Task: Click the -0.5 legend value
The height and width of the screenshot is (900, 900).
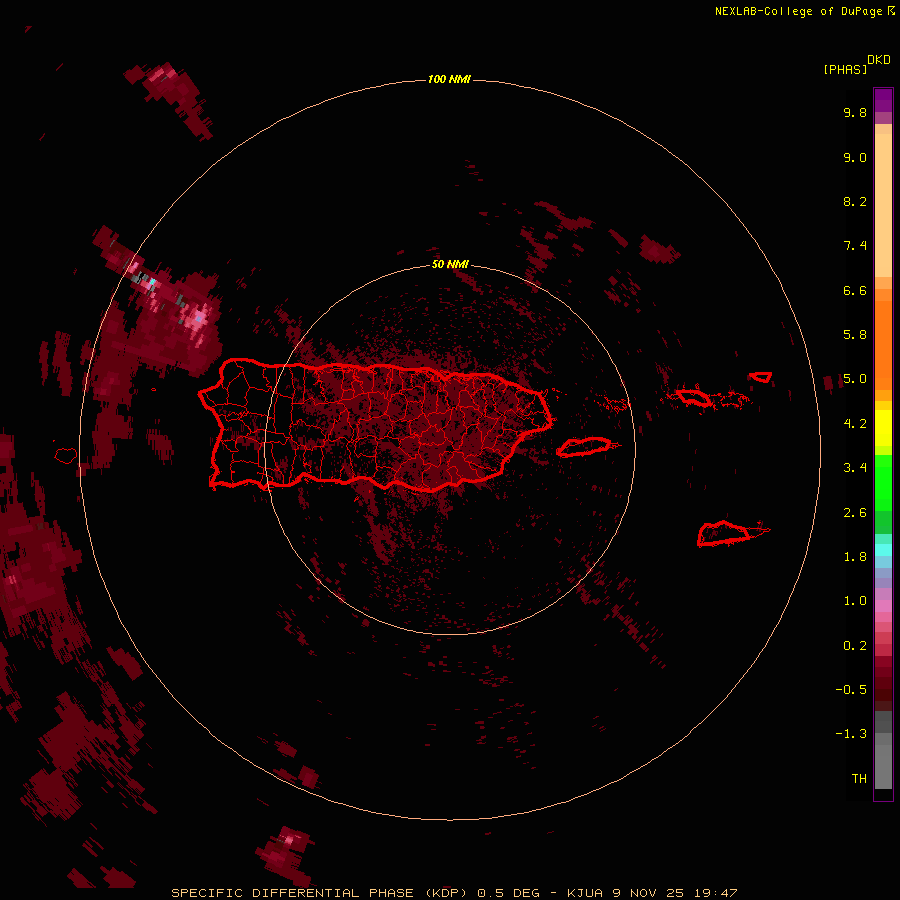Action: pyautogui.click(x=851, y=690)
